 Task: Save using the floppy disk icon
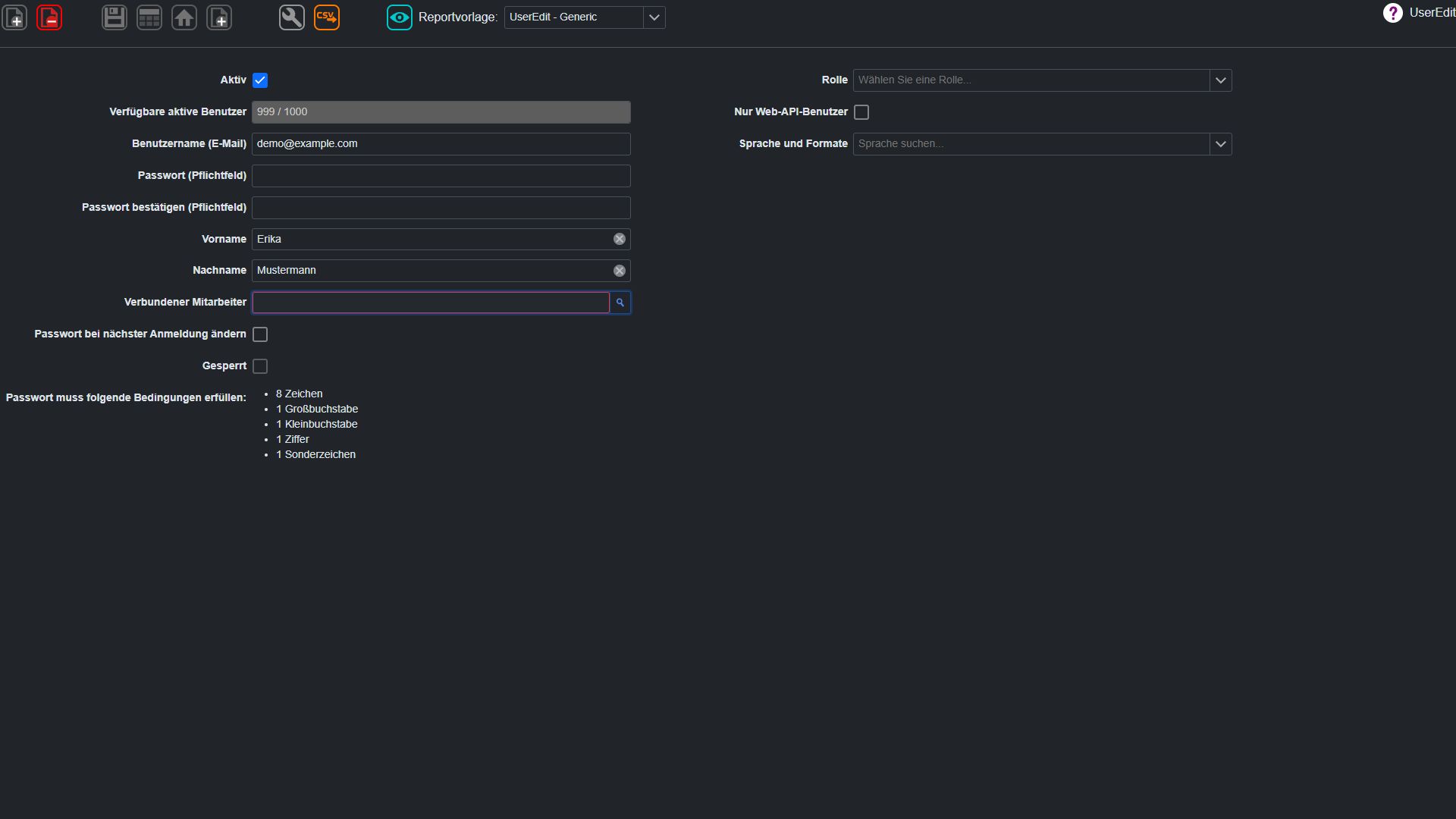click(x=115, y=17)
